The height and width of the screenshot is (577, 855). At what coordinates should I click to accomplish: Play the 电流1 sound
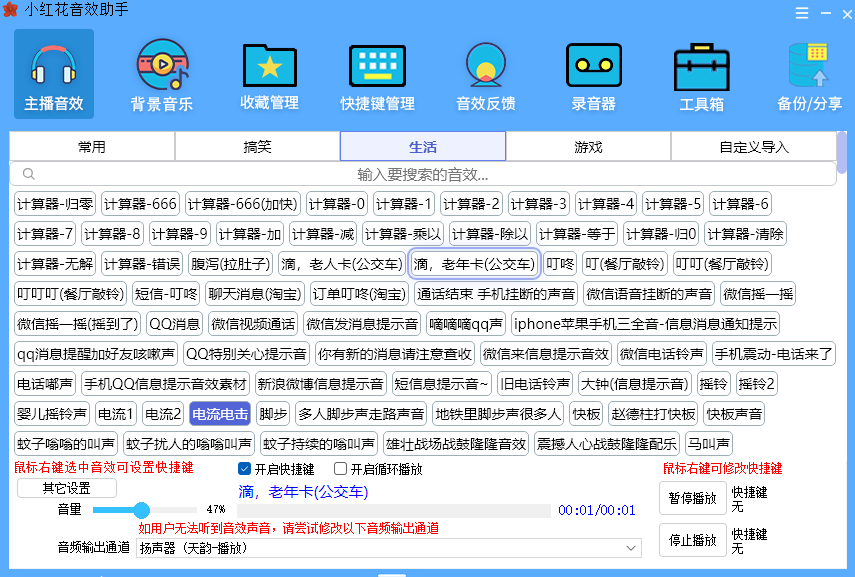pos(116,414)
